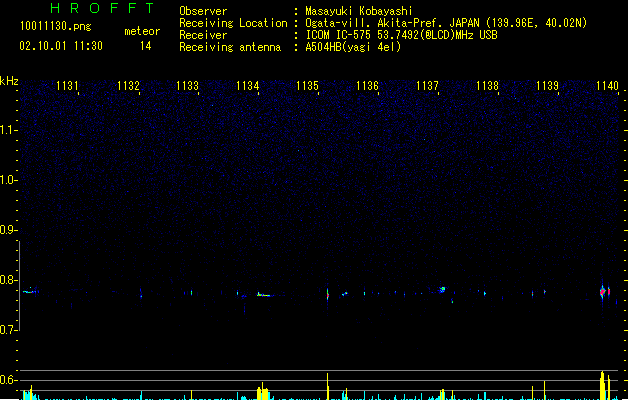Select the filename 10011130.png
629x400 pixels.
(56, 26)
